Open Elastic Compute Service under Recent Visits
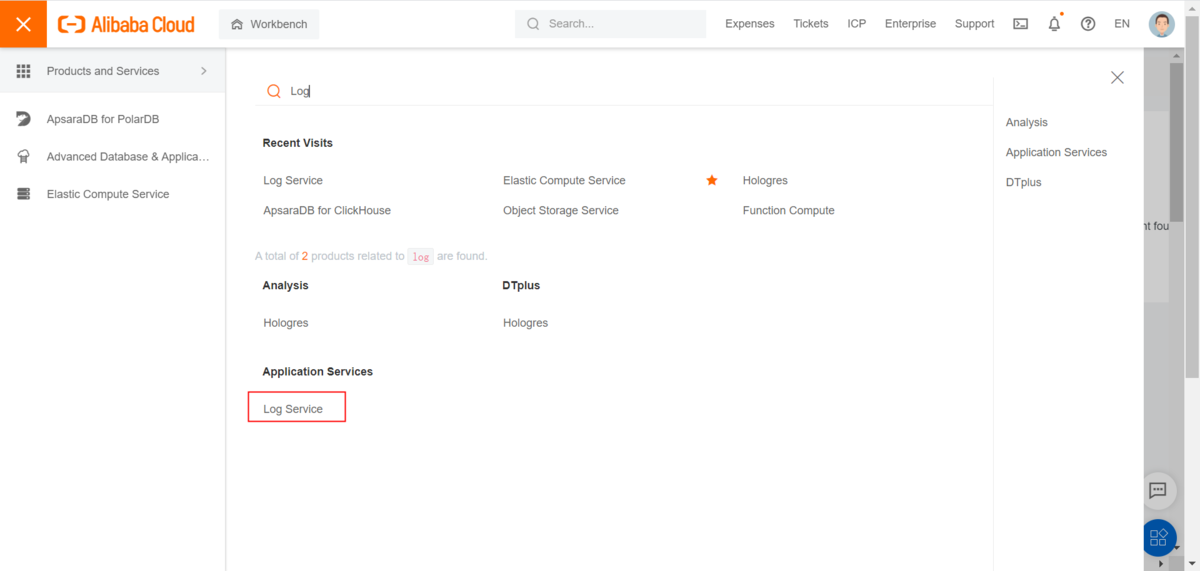Screen dimensions: 1200x571 (564, 181)
